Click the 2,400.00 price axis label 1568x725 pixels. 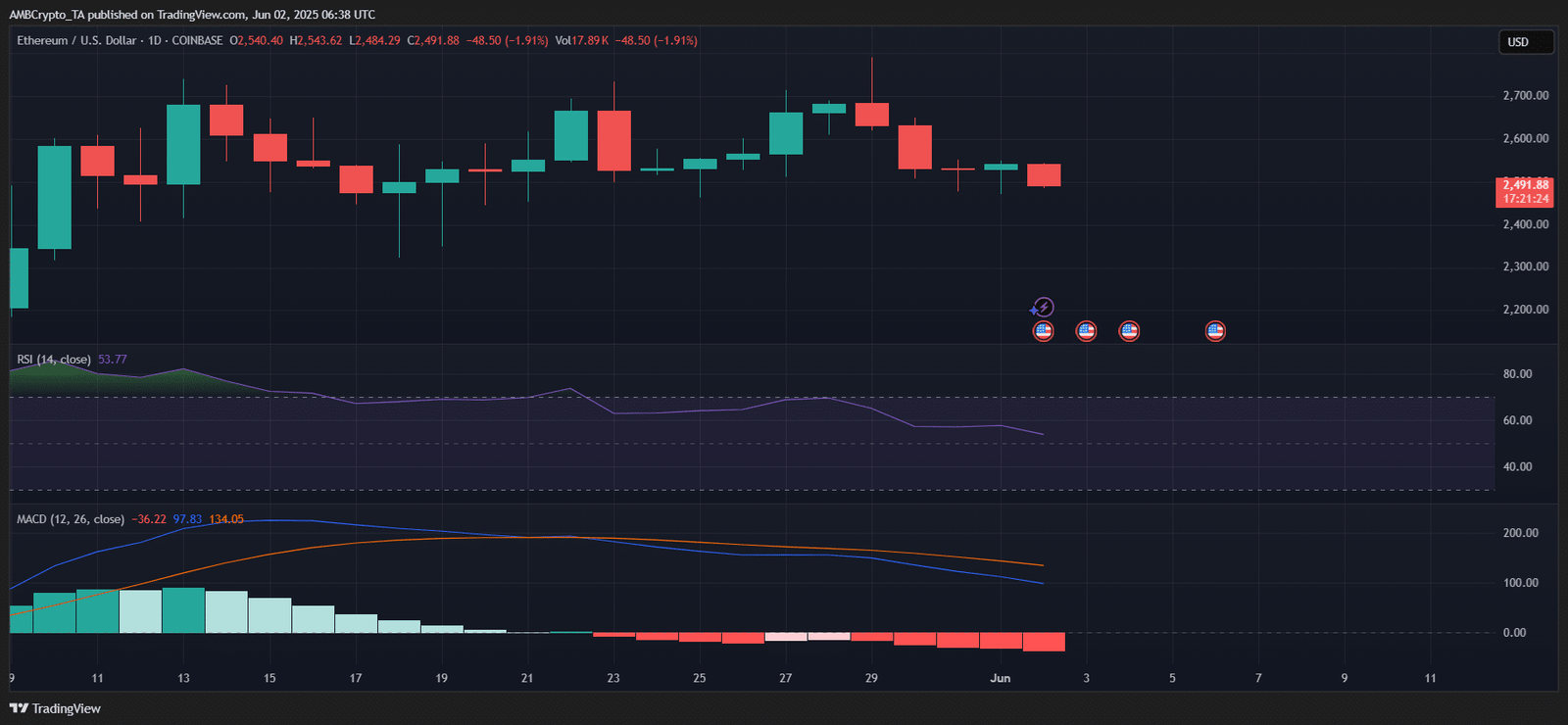[1526, 224]
